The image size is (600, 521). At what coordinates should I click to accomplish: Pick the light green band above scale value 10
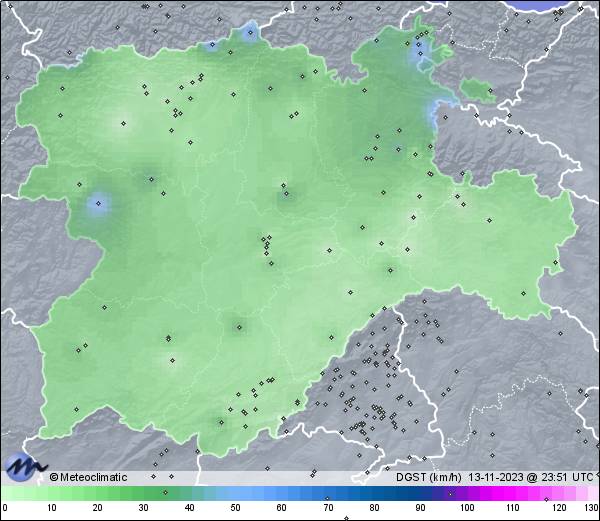click(x=51, y=493)
